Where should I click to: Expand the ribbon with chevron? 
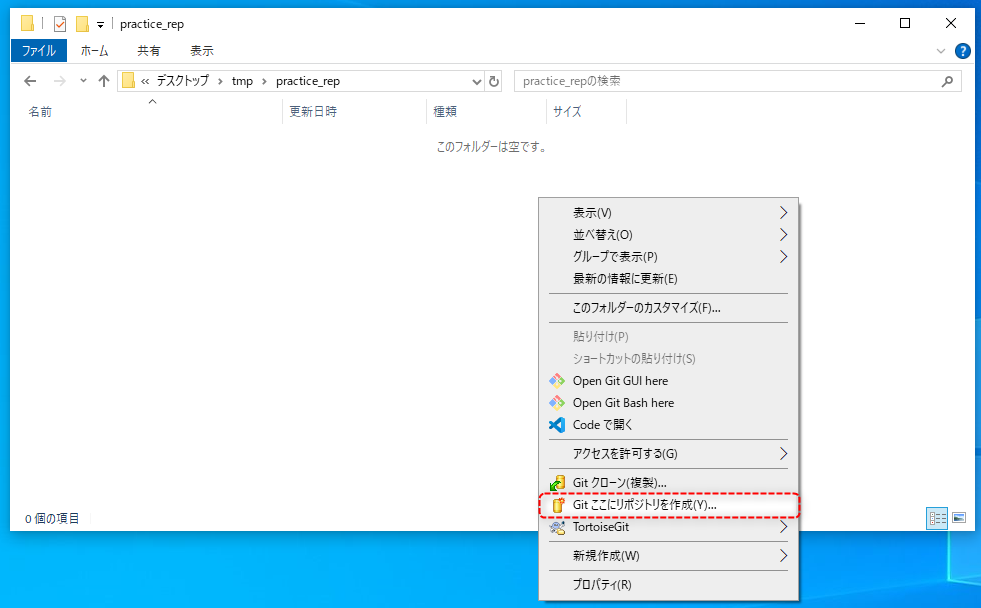(940, 51)
